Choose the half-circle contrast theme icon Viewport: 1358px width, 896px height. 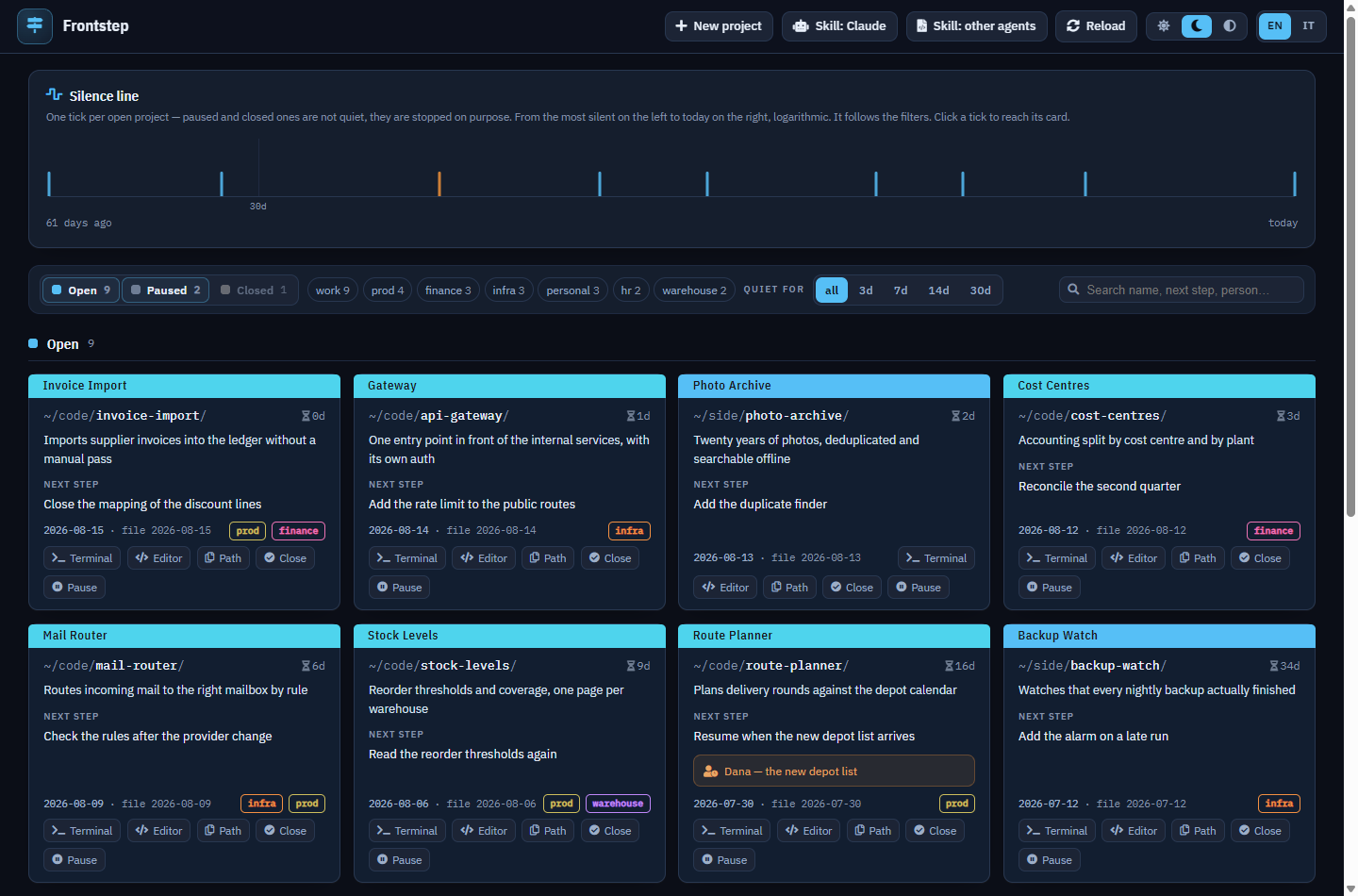coord(1230,26)
